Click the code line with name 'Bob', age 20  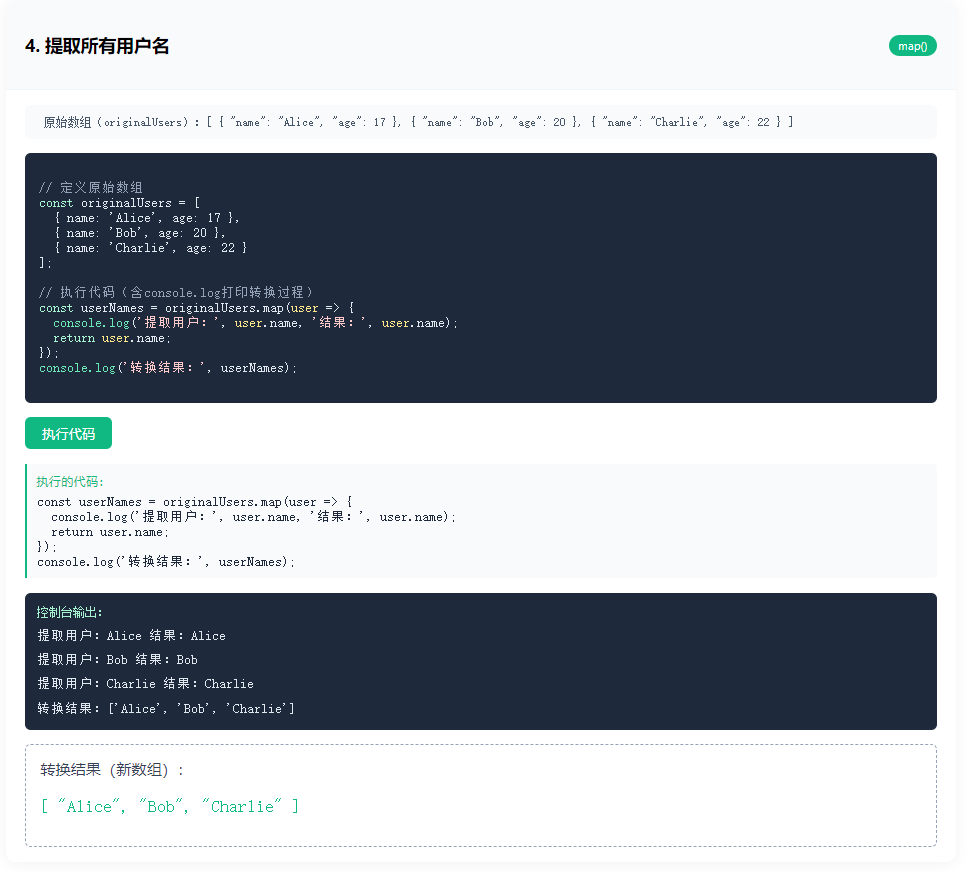click(140, 232)
